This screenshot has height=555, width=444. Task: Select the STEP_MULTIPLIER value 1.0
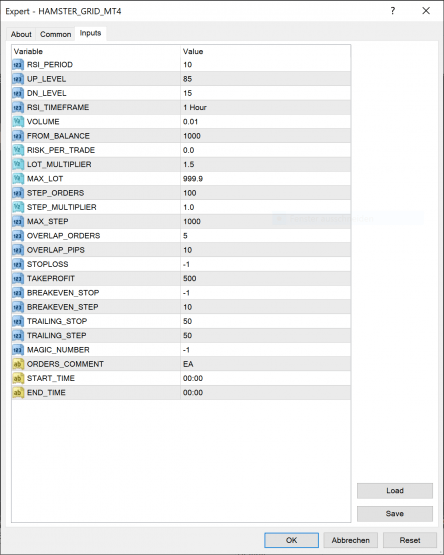pyautogui.click(x=188, y=207)
